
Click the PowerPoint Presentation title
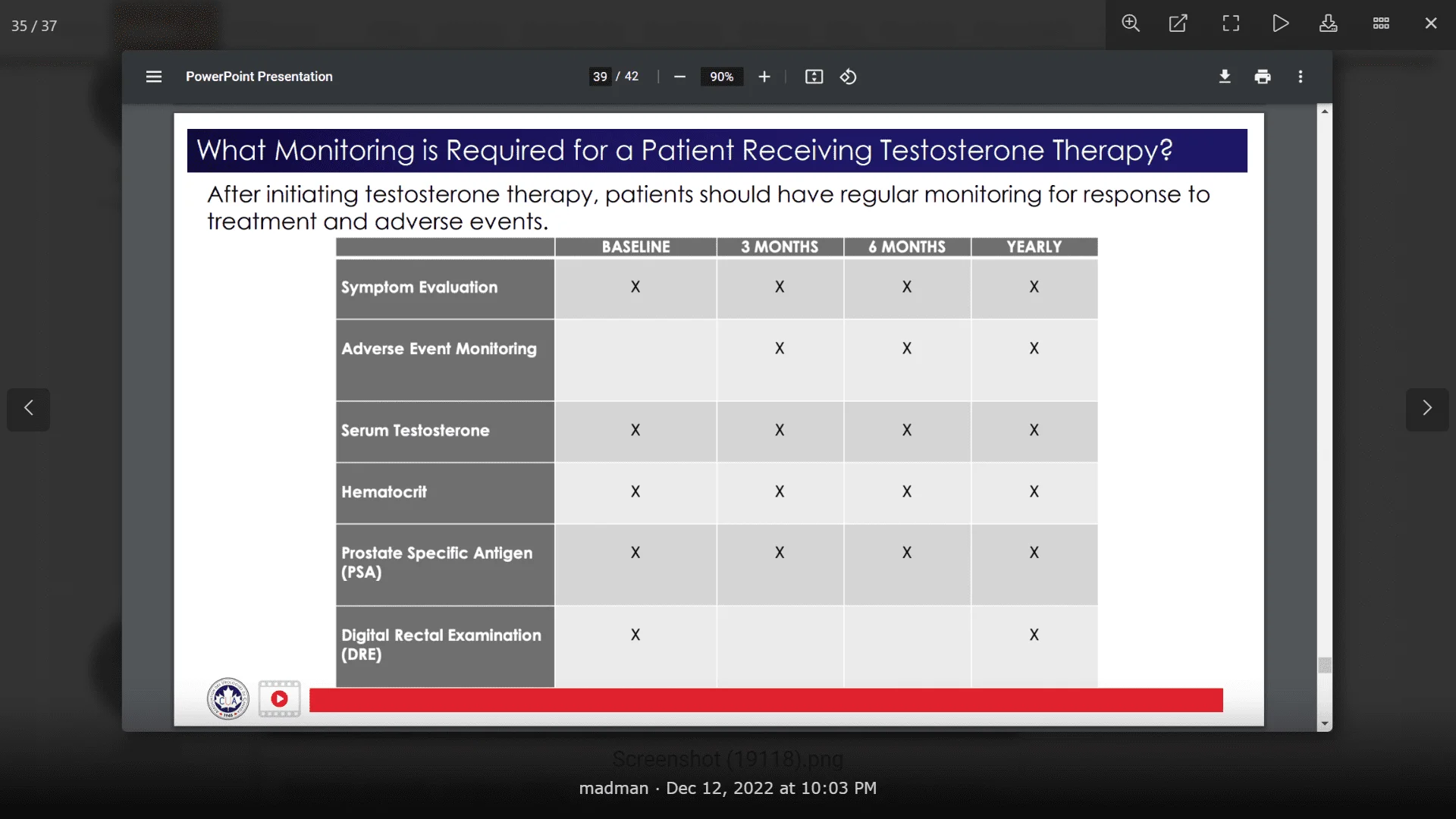tap(259, 77)
